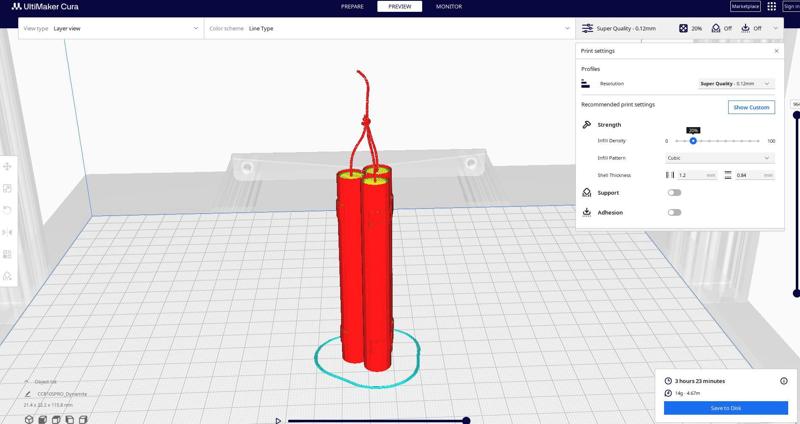This screenshot has height=424, width=800.
Task: Click the Resolution layers icon
Action: click(585, 84)
